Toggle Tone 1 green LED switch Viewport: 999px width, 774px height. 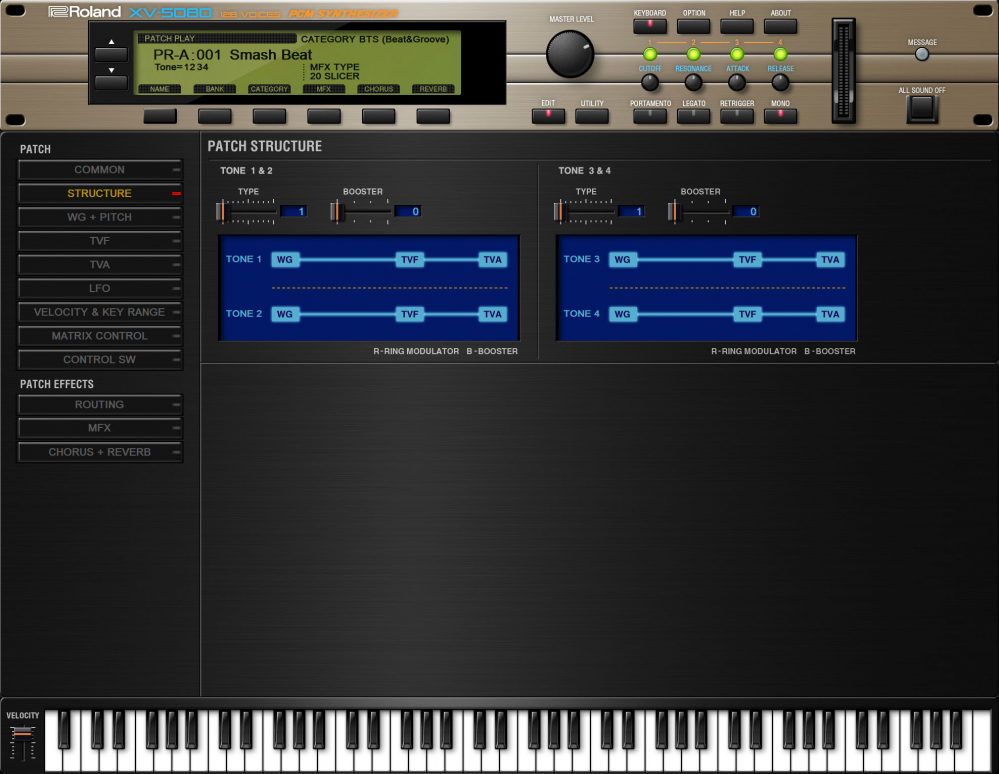pyautogui.click(x=650, y=54)
